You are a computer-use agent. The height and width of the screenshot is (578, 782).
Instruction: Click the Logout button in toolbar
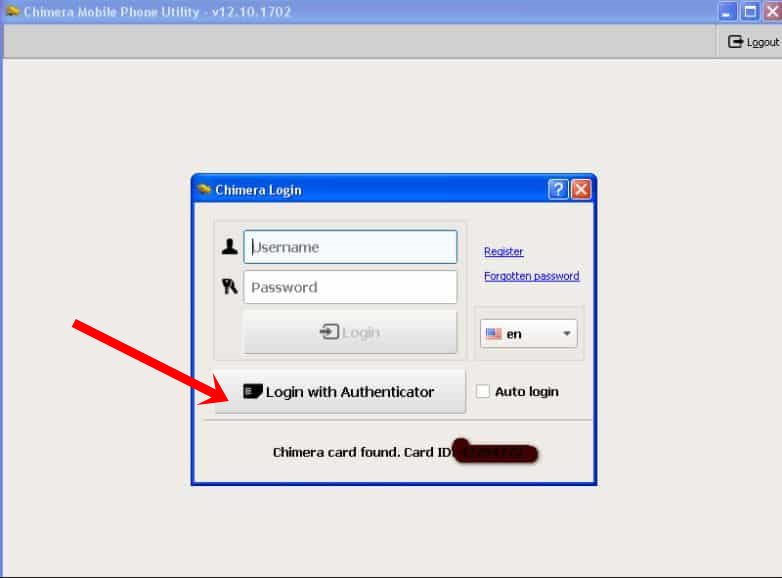[753, 42]
